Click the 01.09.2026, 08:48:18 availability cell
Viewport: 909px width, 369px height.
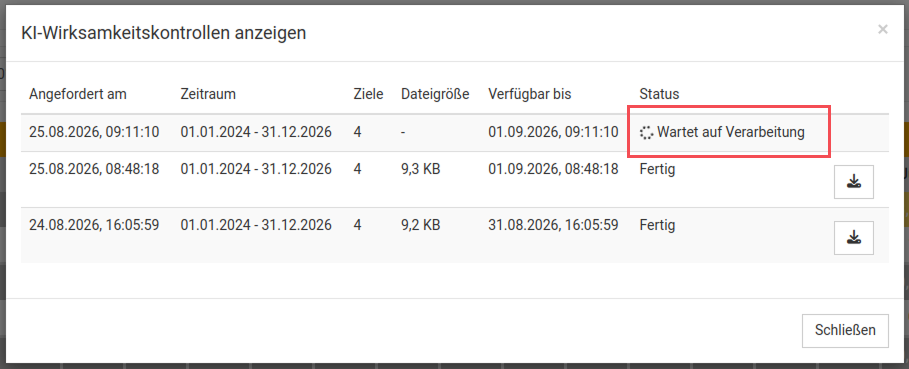coord(553,169)
